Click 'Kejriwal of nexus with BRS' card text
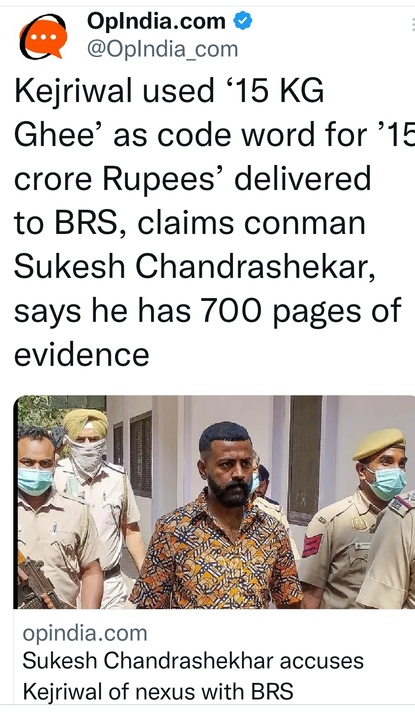 click(158, 691)
